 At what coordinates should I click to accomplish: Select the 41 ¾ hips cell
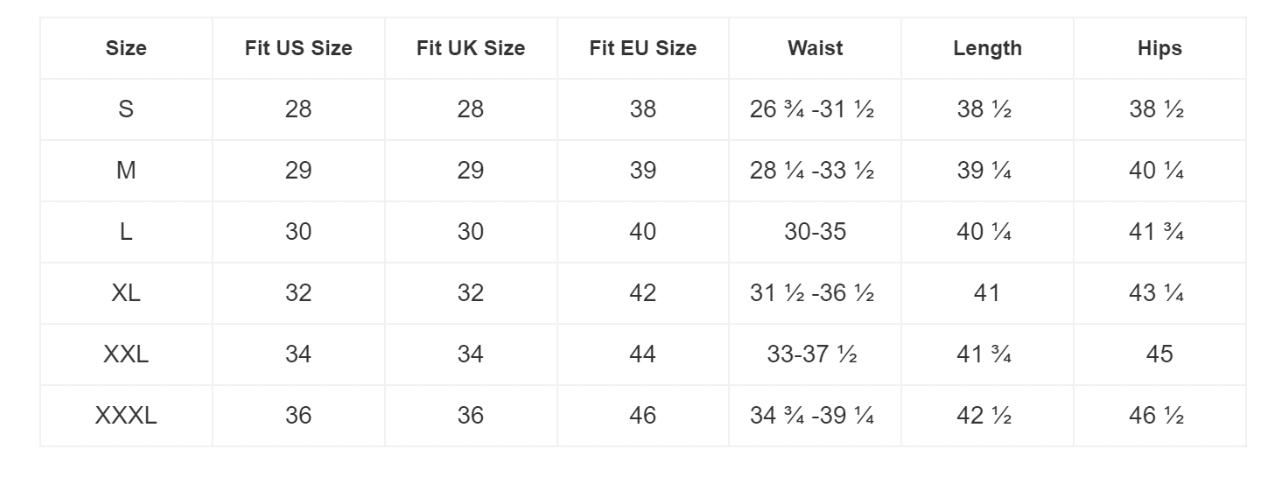1159,232
